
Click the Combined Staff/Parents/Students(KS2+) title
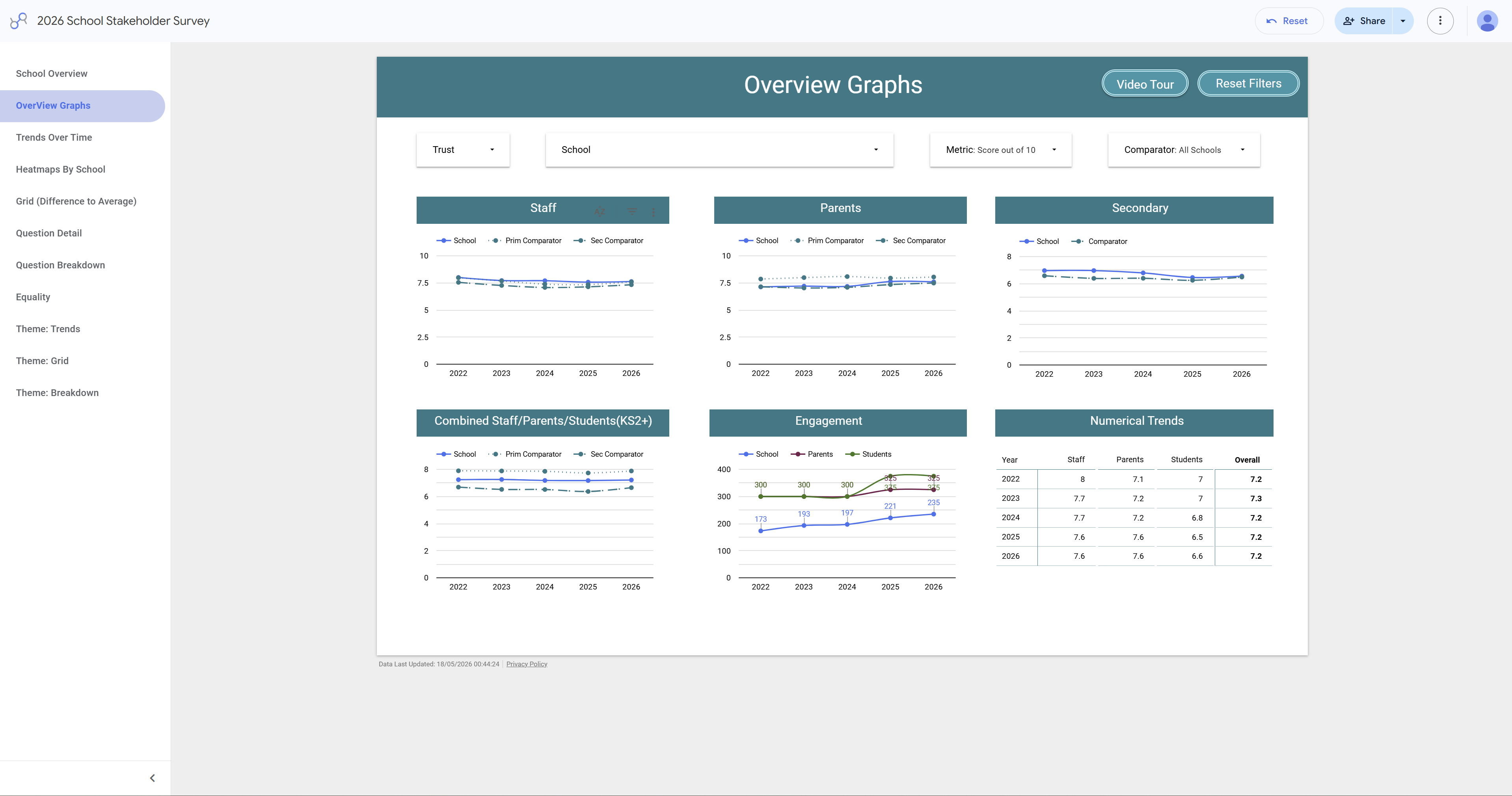point(543,421)
